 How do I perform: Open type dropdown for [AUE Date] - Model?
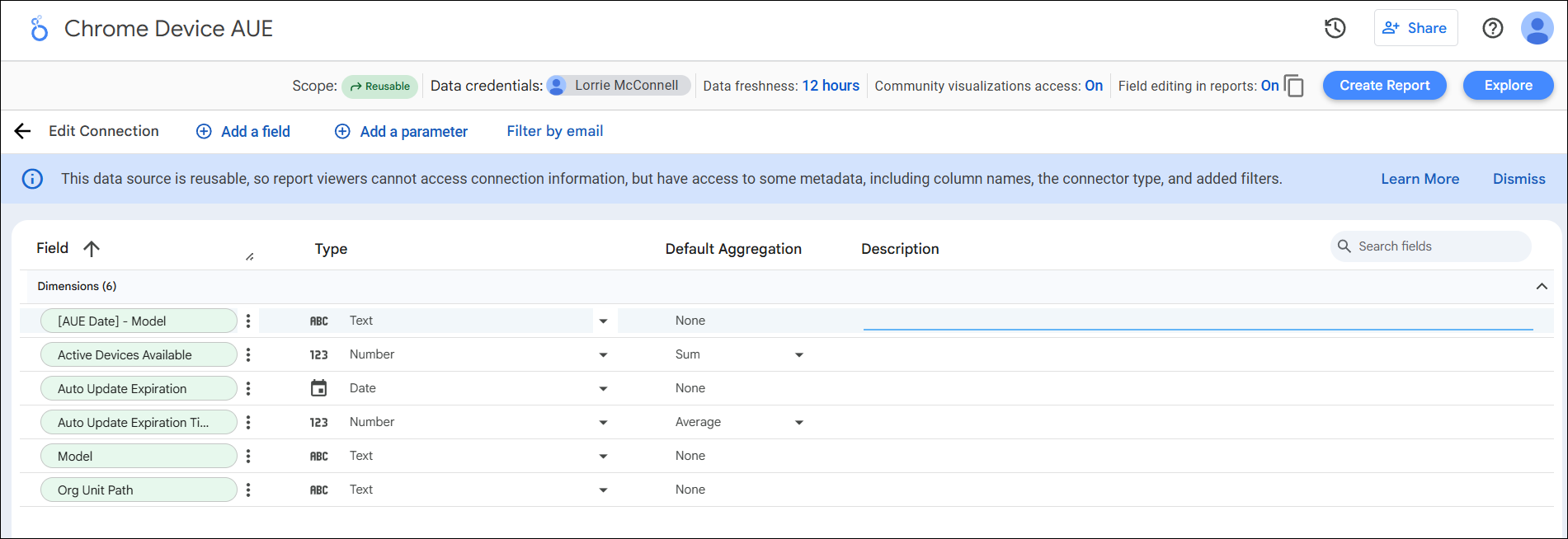tap(603, 321)
